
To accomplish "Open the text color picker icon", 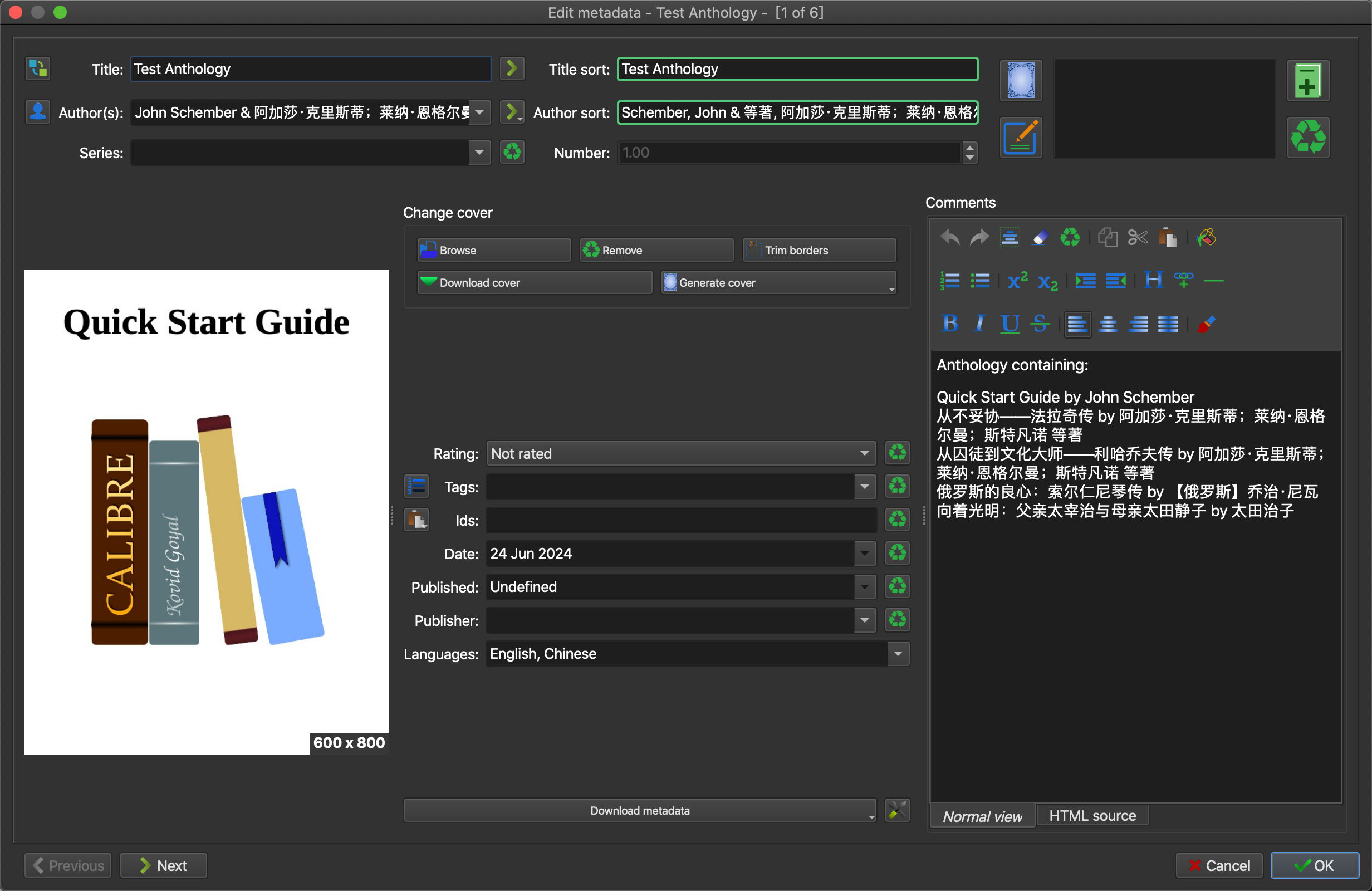I will click(1207, 324).
